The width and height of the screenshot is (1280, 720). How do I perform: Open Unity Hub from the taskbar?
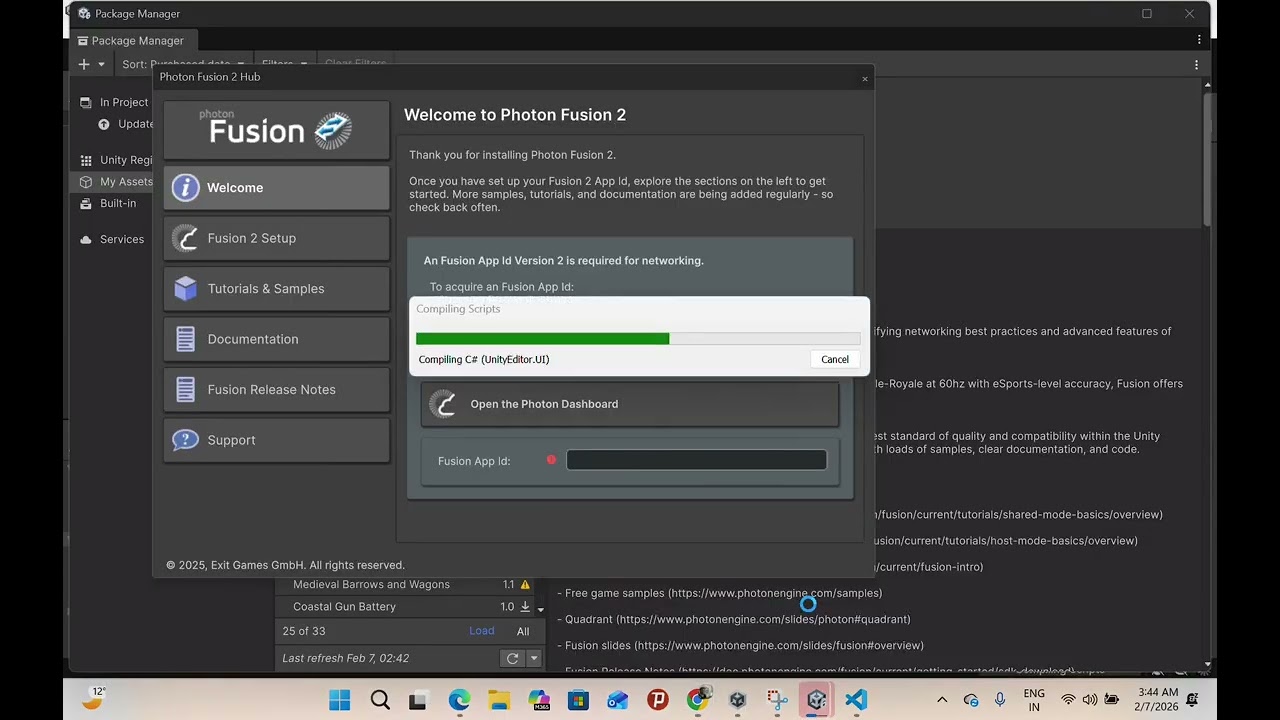(737, 700)
